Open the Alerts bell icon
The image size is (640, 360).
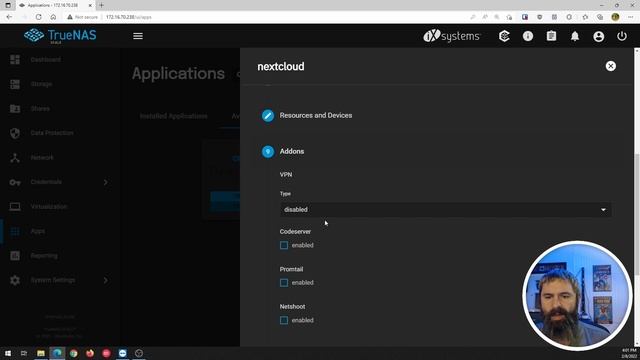pyautogui.click(x=575, y=36)
